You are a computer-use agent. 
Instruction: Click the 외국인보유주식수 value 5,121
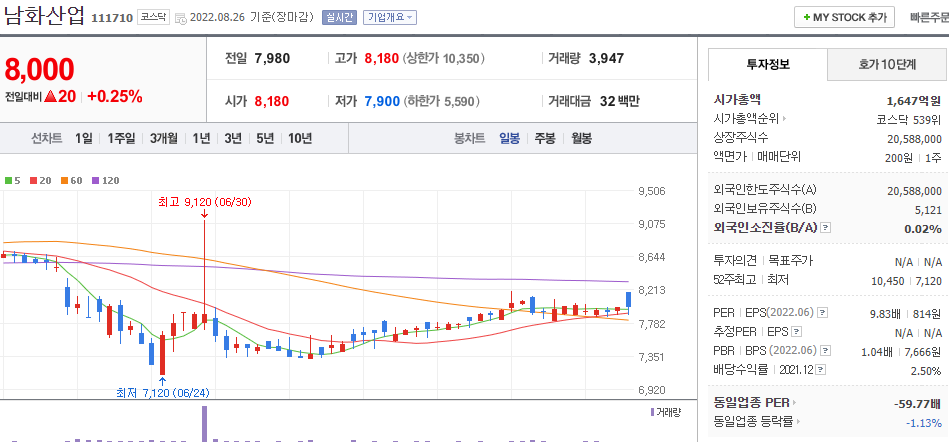pos(929,209)
